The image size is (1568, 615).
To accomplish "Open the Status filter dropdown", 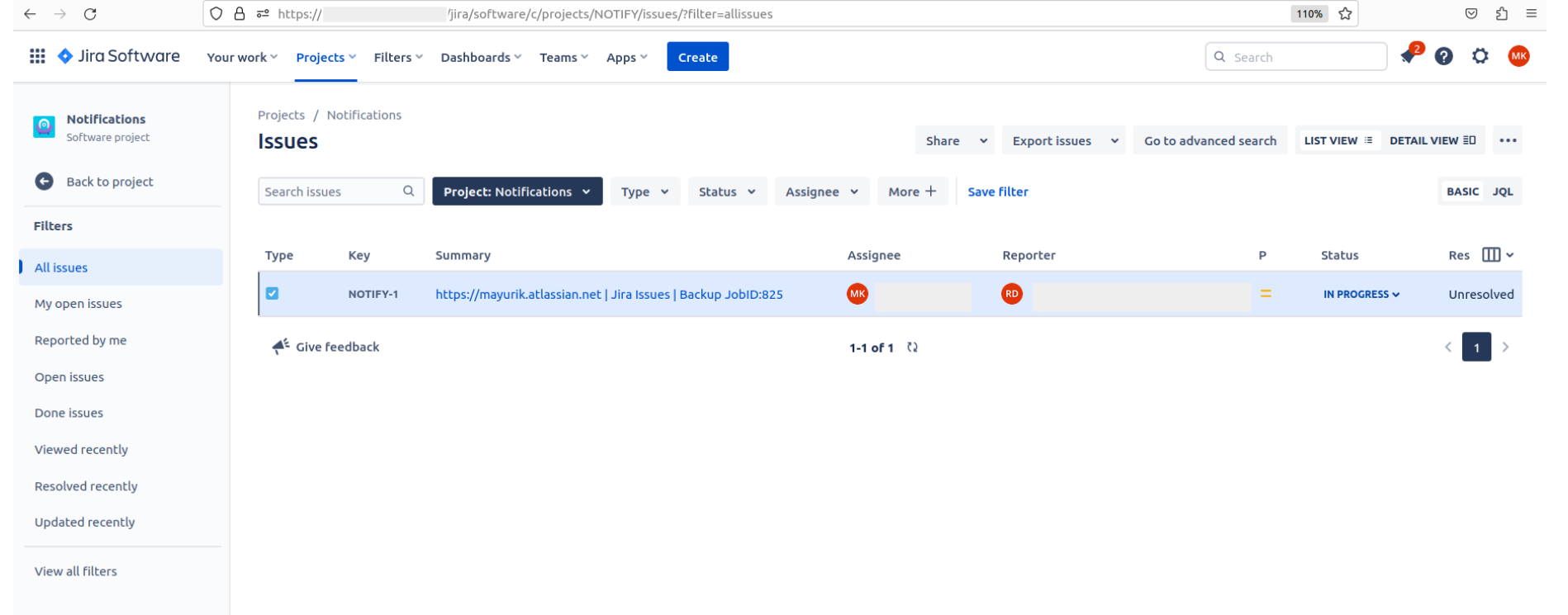I will tap(726, 192).
